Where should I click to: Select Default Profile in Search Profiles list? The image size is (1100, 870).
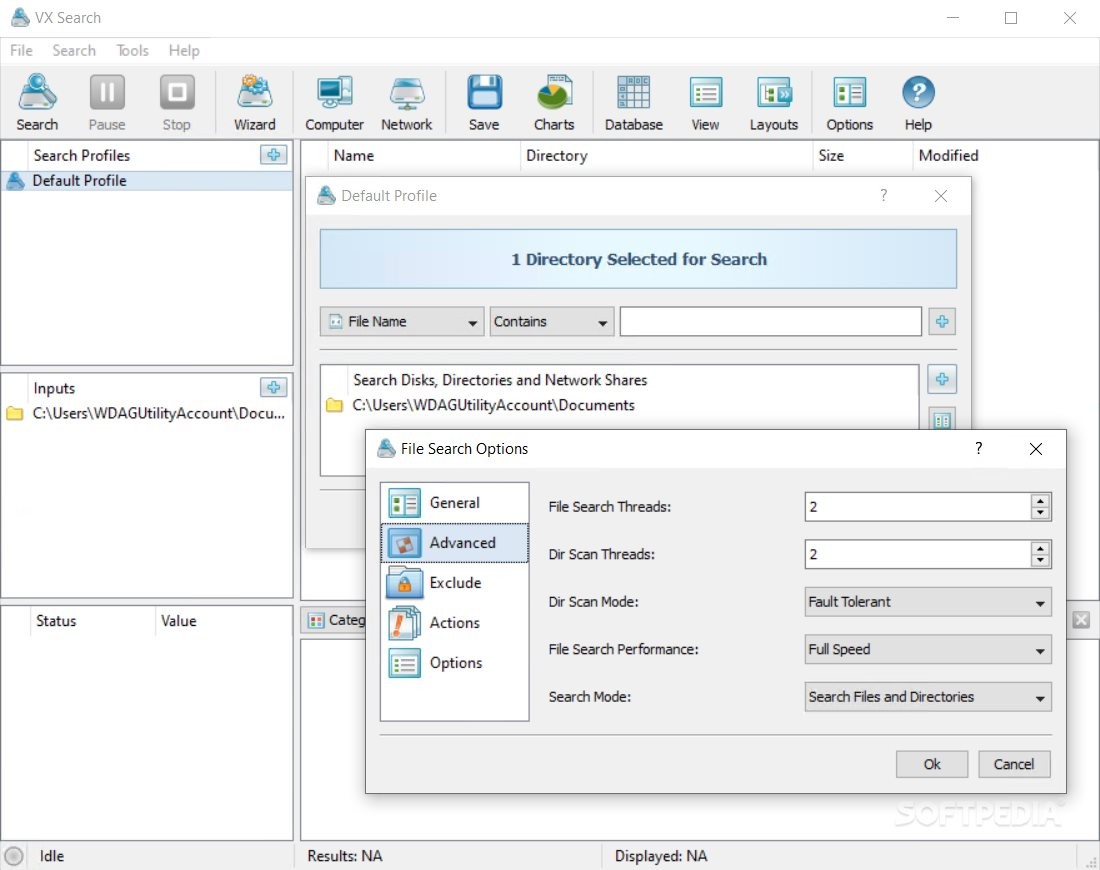click(147, 181)
